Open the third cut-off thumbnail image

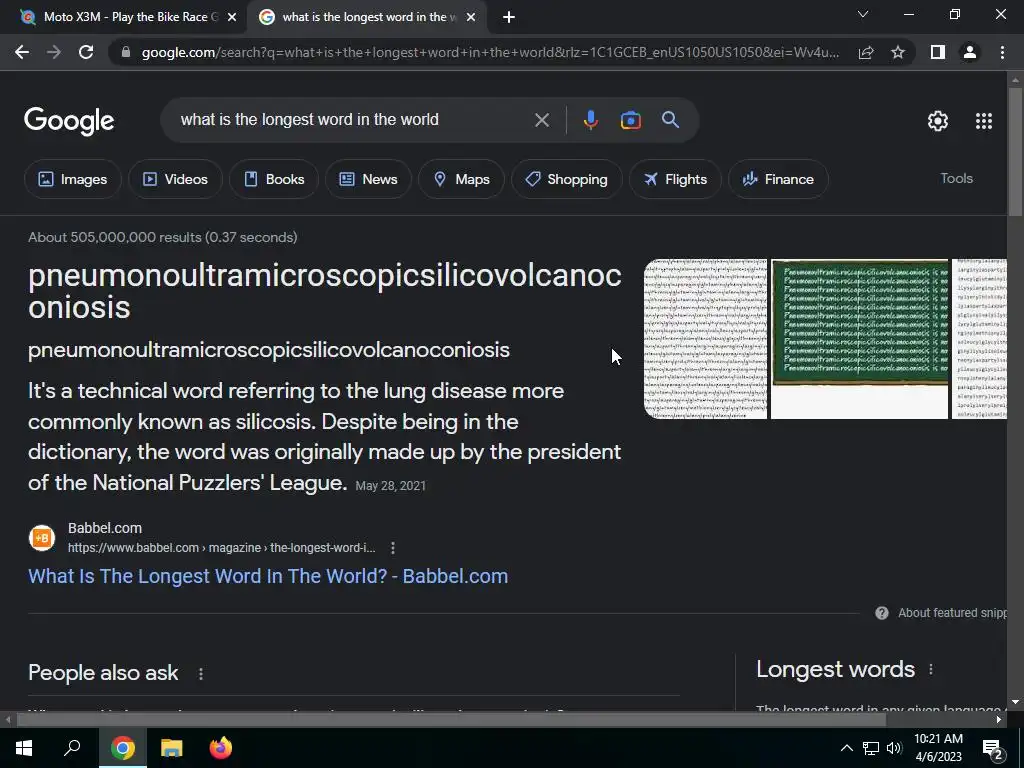(980, 339)
